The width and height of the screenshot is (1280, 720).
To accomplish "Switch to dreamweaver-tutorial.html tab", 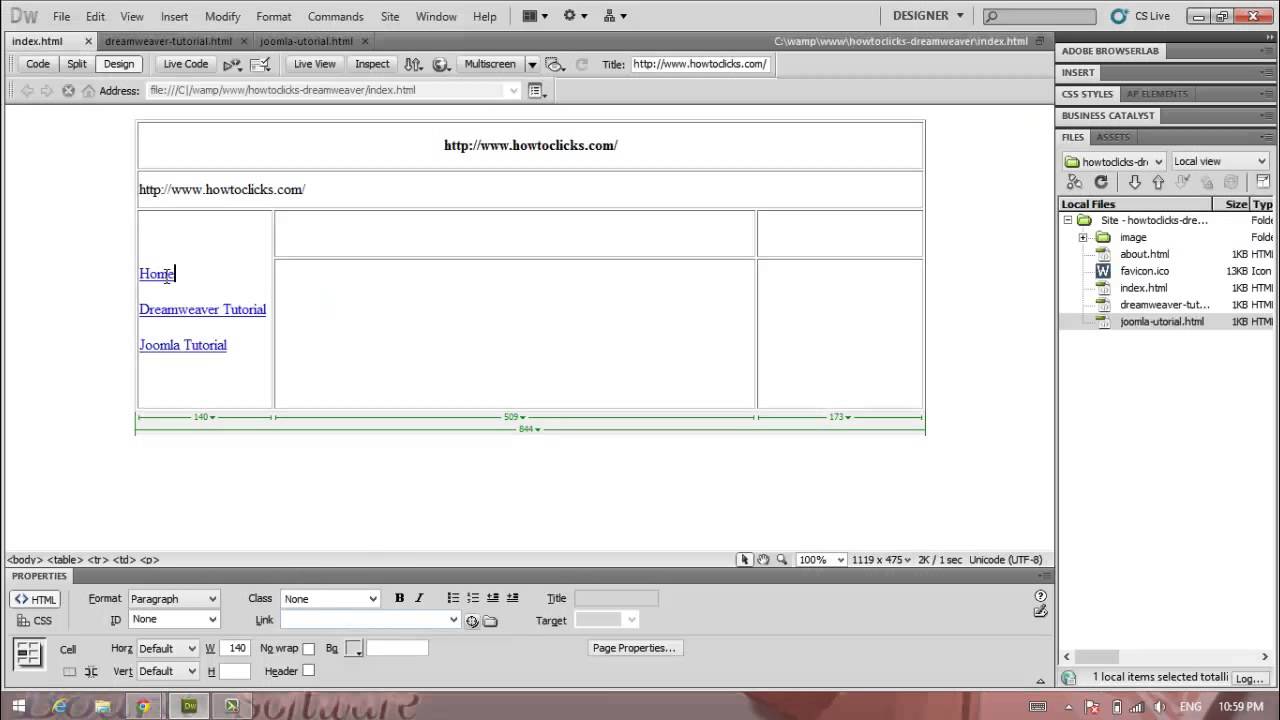I will (x=168, y=41).
